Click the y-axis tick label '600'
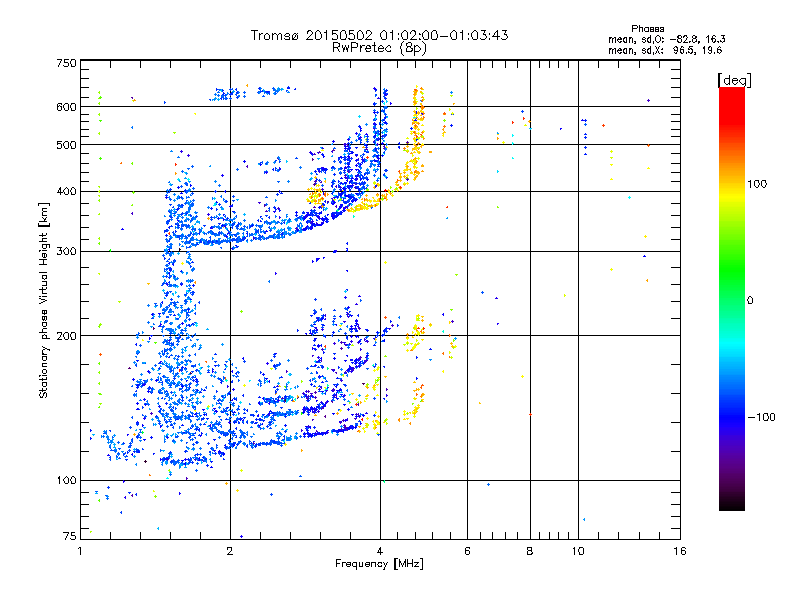Image resolution: width=800 pixels, height=600 pixels. tap(66, 107)
